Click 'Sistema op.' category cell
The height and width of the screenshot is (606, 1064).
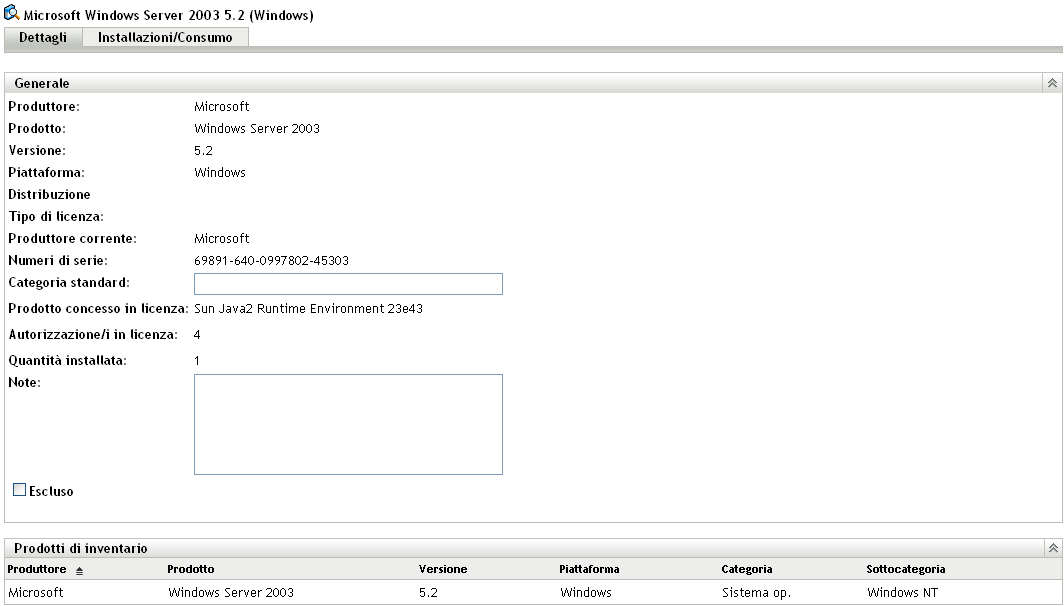(756, 592)
